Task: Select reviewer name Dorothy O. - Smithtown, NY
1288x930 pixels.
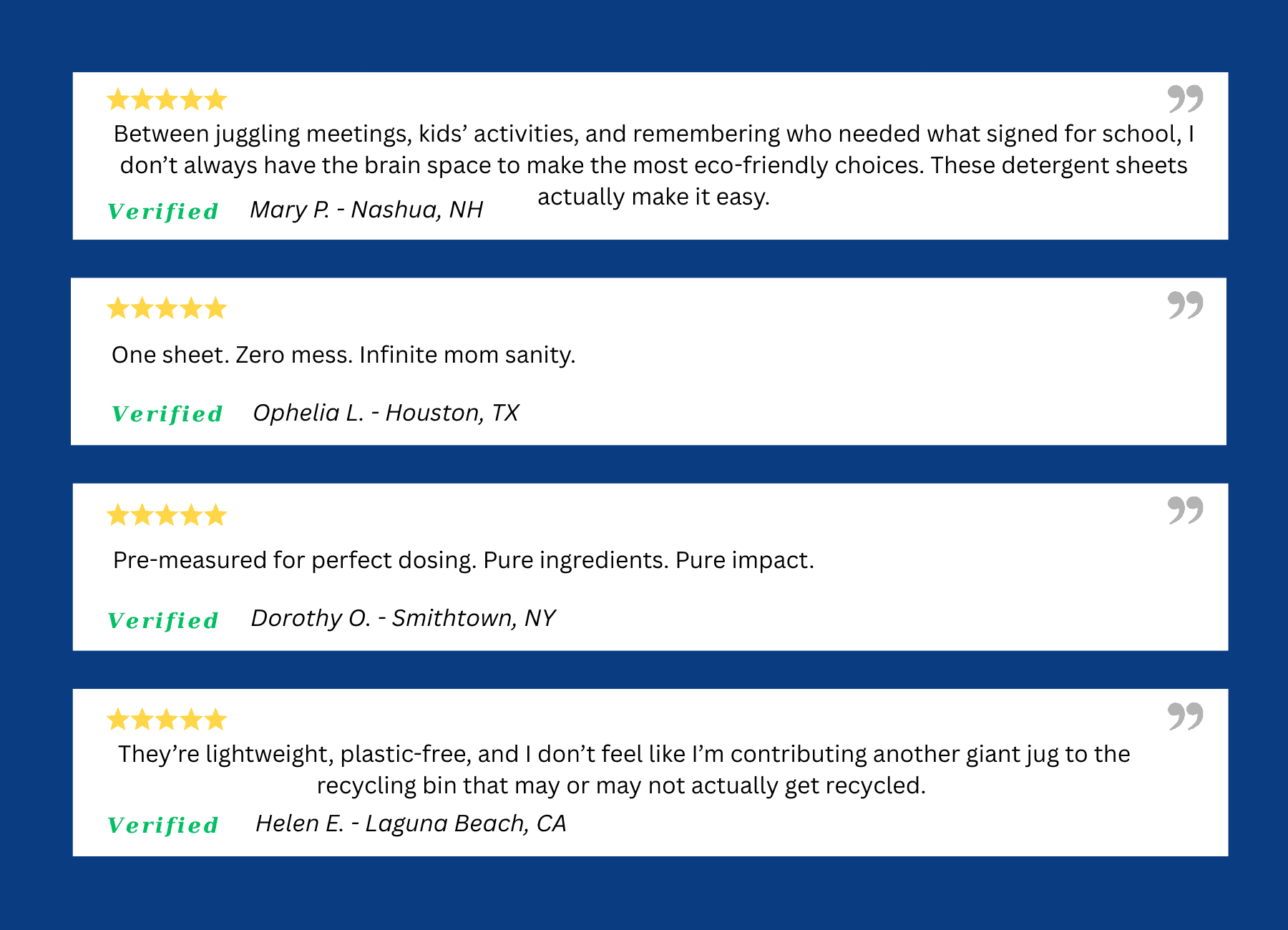Action: [x=403, y=618]
